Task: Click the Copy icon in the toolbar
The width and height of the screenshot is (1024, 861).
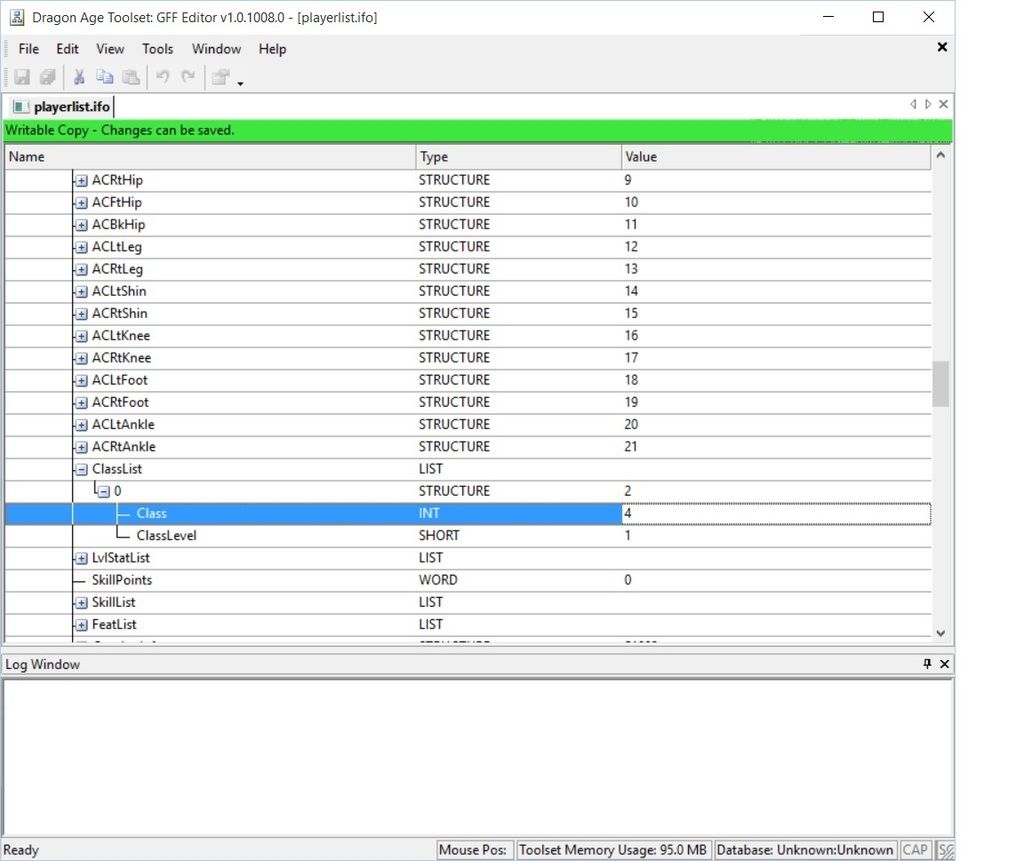Action: click(x=104, y=77)
